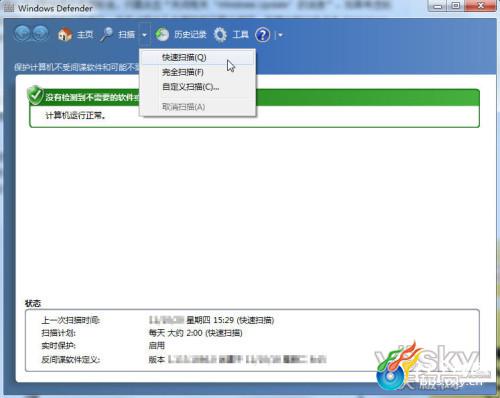The image size is (500, 398).
Task: Open the 工具 Tools text label
Action: 241,35
